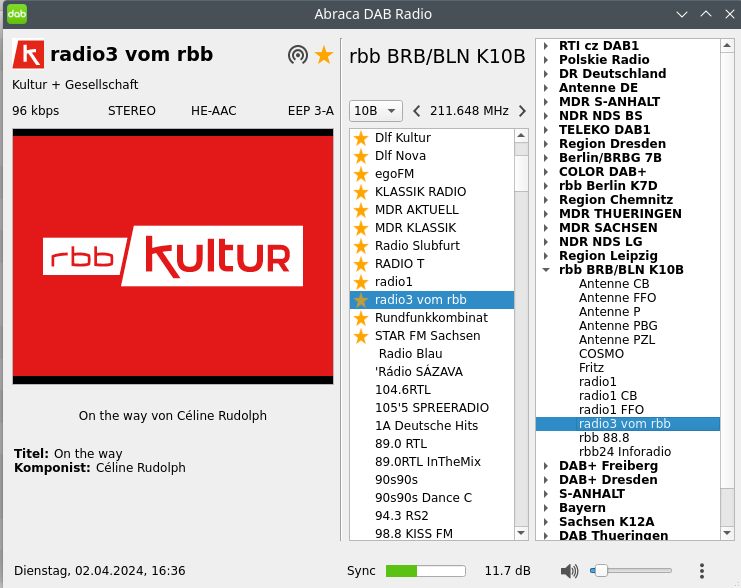Toggle the favorite star for KLASSIK RADIO

click(x=361, y=192)
